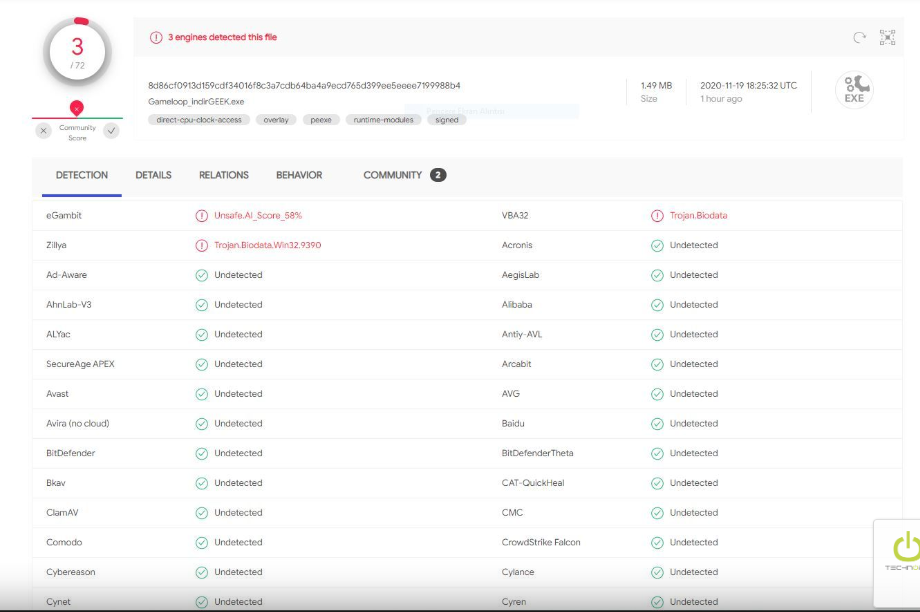Viewport: 920px width, 612px height.
Task: Click the AegisLab engine name
Action: 520,275
